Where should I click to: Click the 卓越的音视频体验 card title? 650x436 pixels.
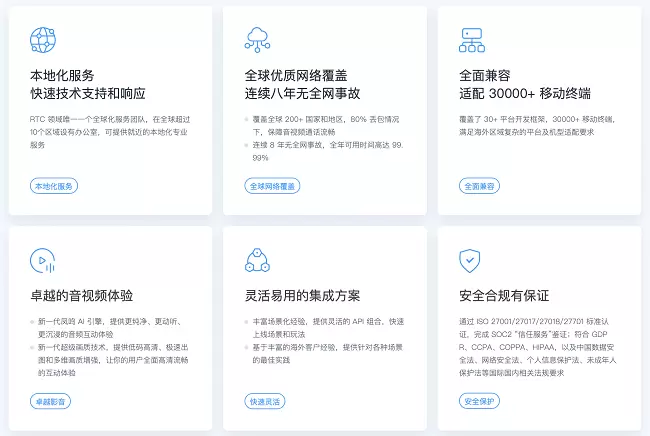click(81, 296)
